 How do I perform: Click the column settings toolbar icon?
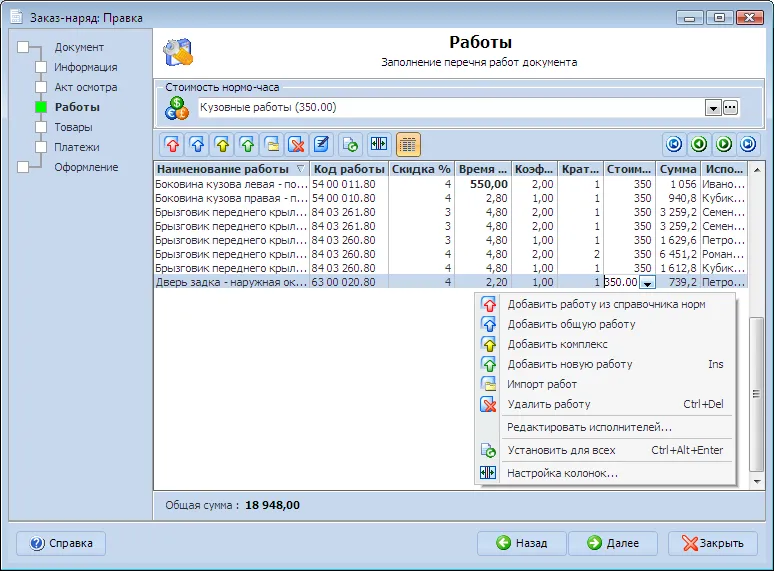tap(379, 145)
